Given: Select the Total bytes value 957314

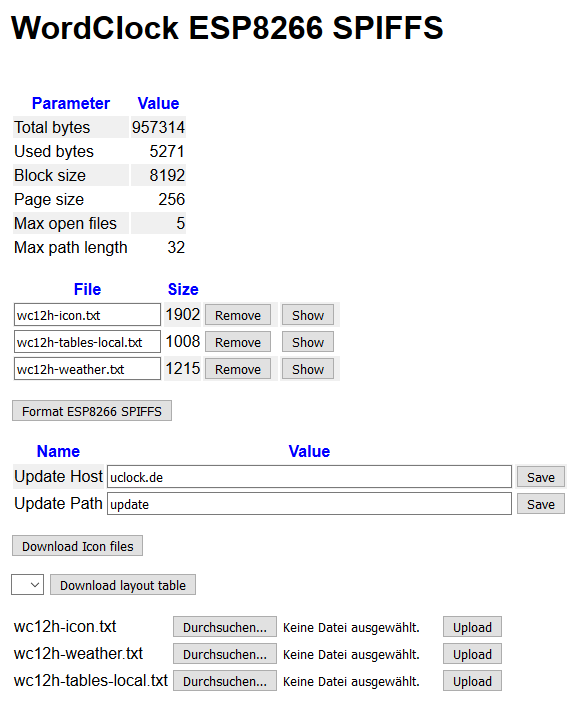Looking at the screenshot, I should click(158, 127).
